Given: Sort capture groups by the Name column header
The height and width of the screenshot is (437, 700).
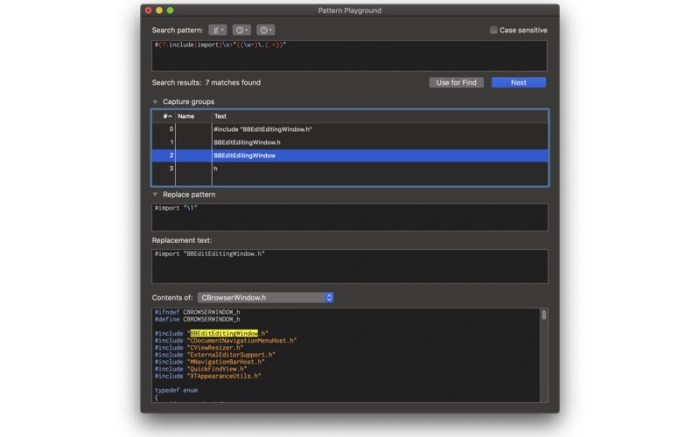Looking at the screenshot, I should point(193,116).
